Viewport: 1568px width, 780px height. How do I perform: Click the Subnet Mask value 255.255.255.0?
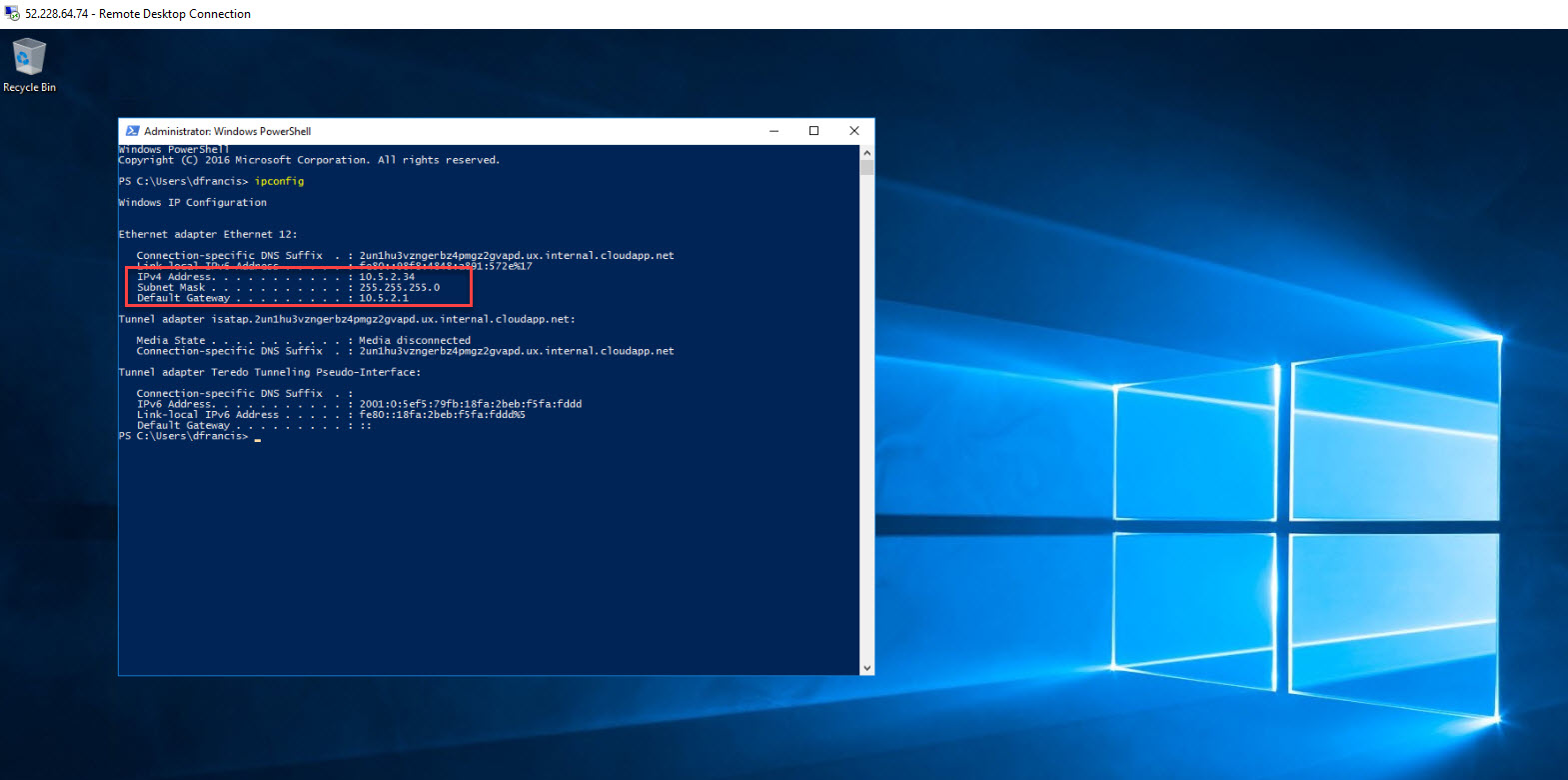[x=399, y=288]
